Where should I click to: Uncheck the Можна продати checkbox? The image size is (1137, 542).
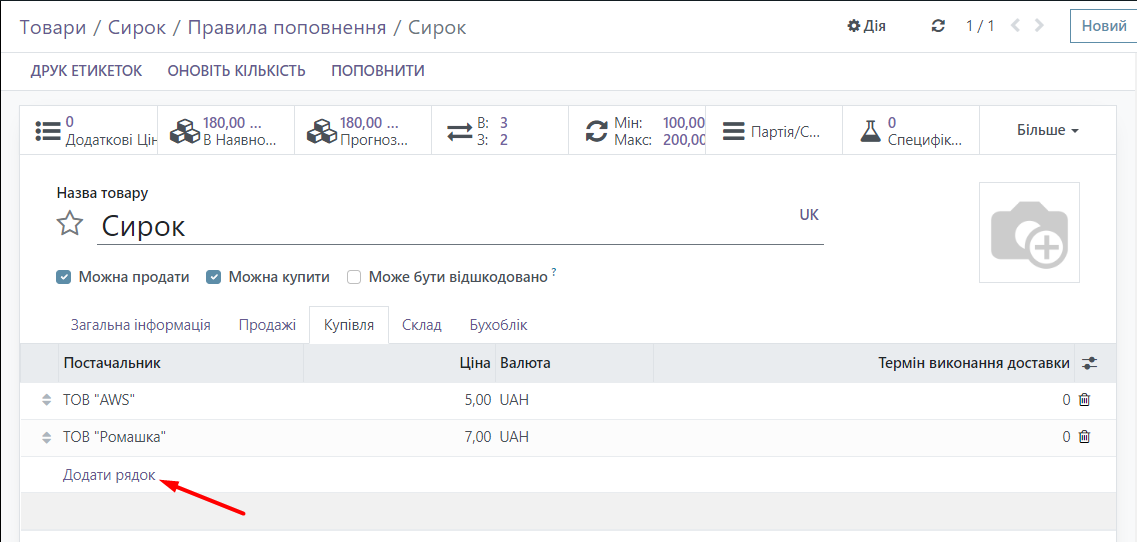tap(64, 277)
